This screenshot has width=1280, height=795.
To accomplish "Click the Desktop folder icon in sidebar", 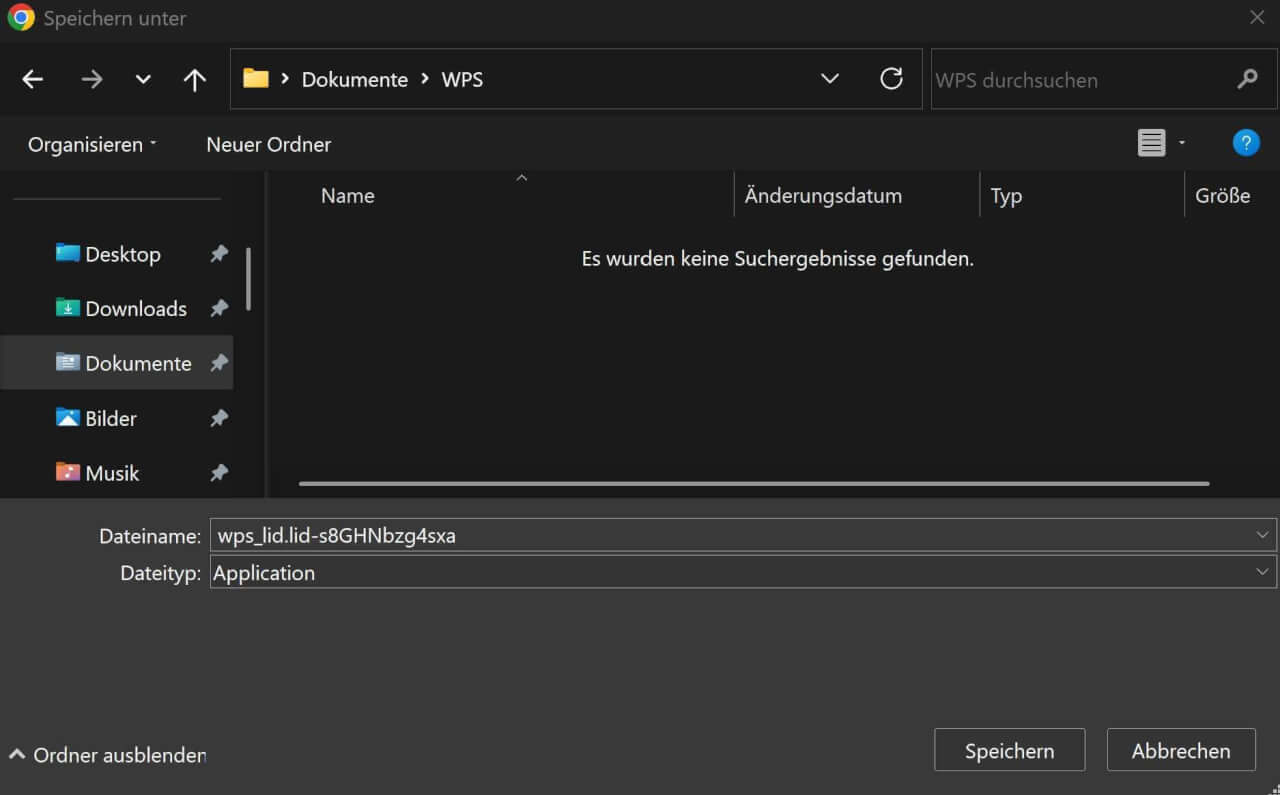I will 67,253.
